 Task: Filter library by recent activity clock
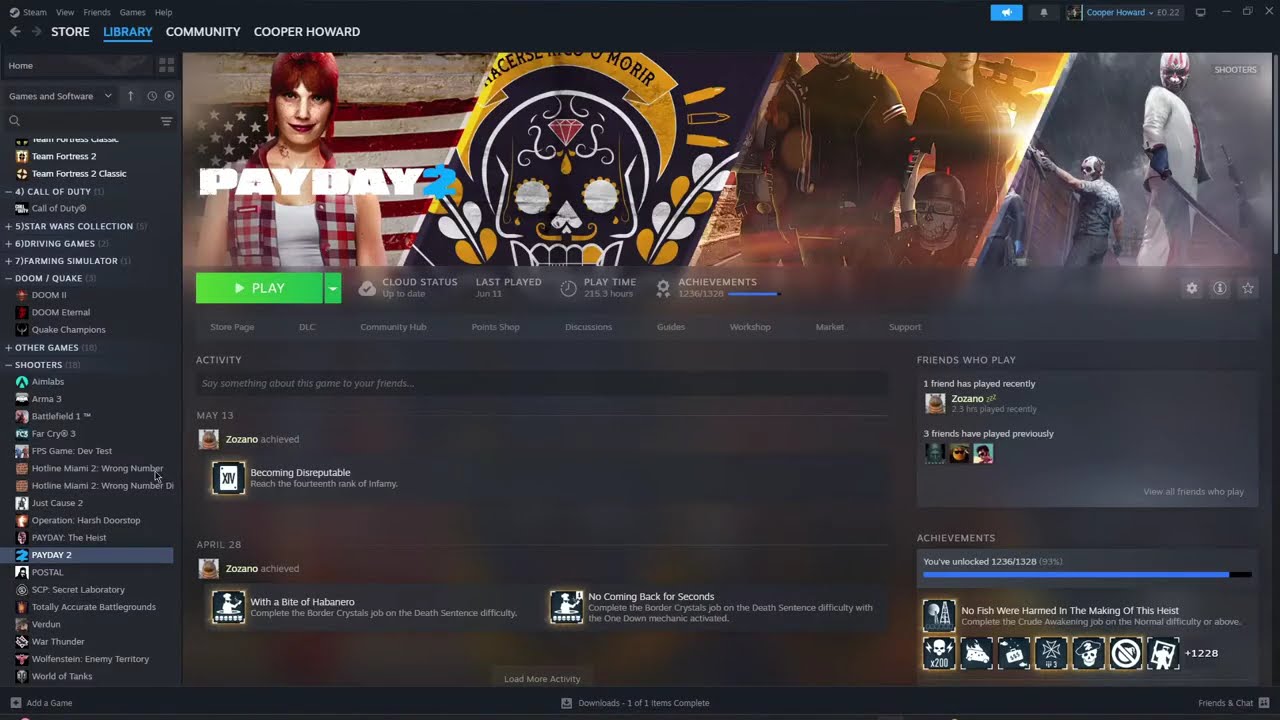pyautogui.click(x=152, y=96)
